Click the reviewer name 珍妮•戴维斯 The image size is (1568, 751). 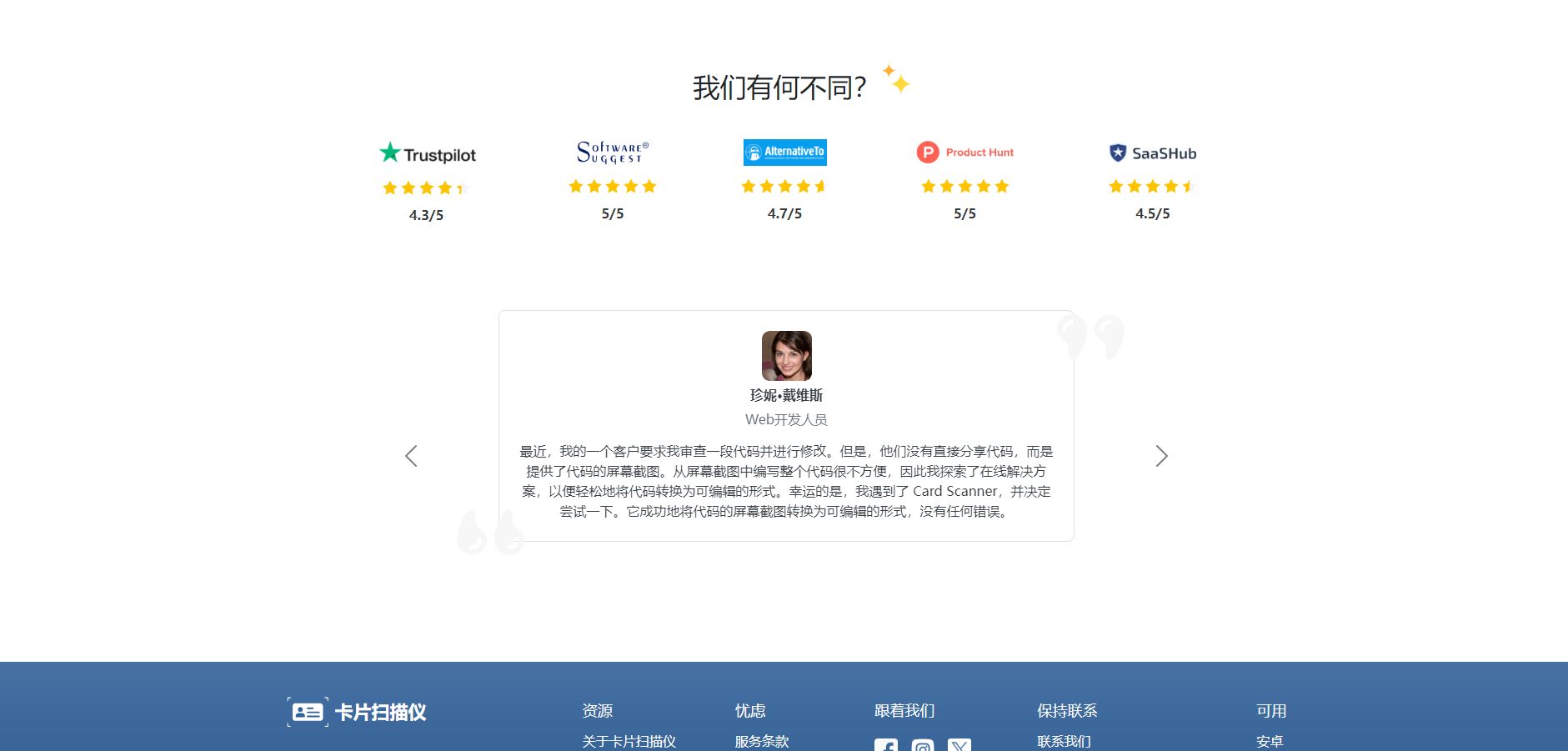(x=786, y=395)
